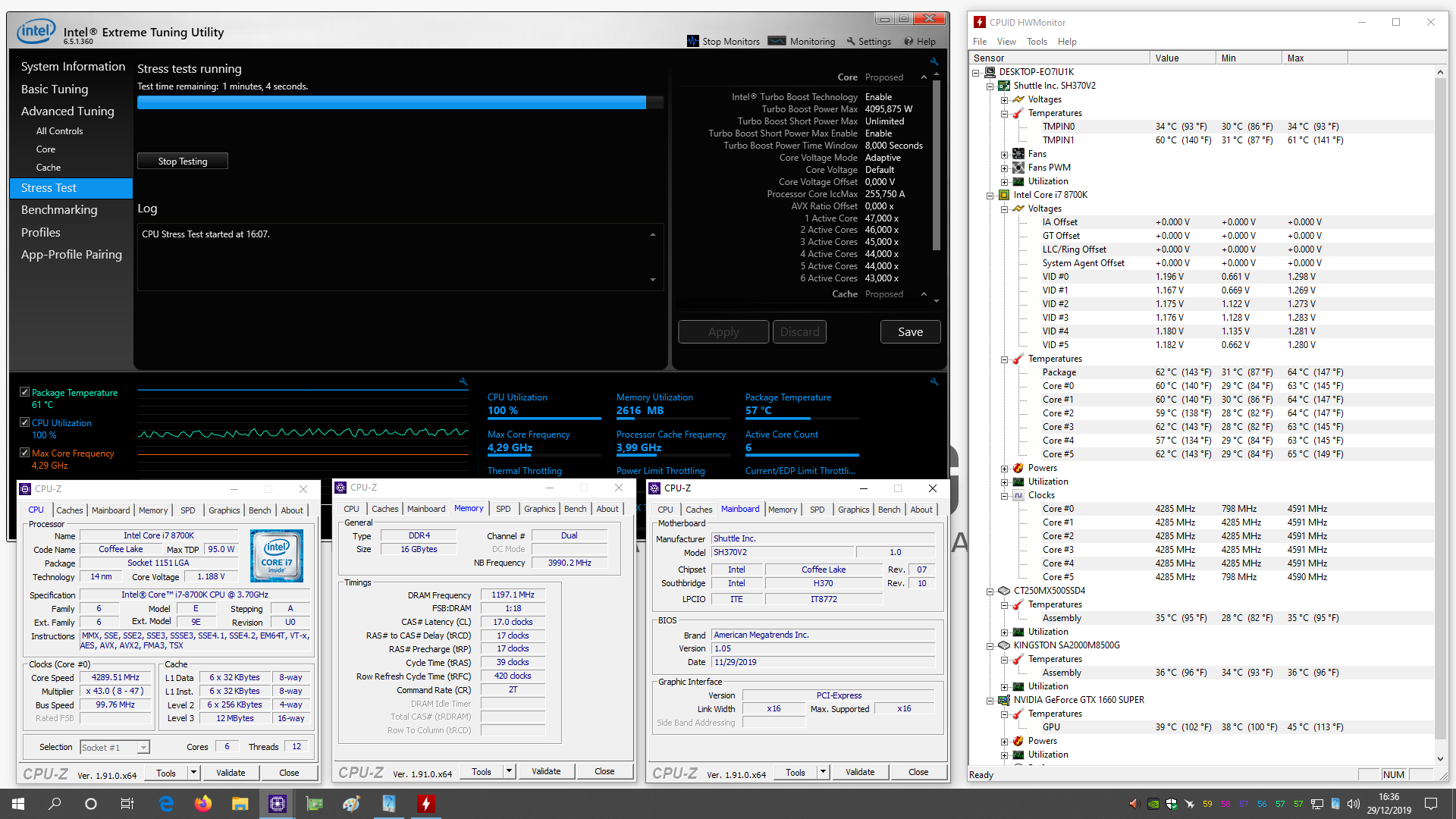Viewport: 1456px width, 819px height.
Task: Switch to SPD tab in middle CPU-Z window
Action: pos(503,509)
